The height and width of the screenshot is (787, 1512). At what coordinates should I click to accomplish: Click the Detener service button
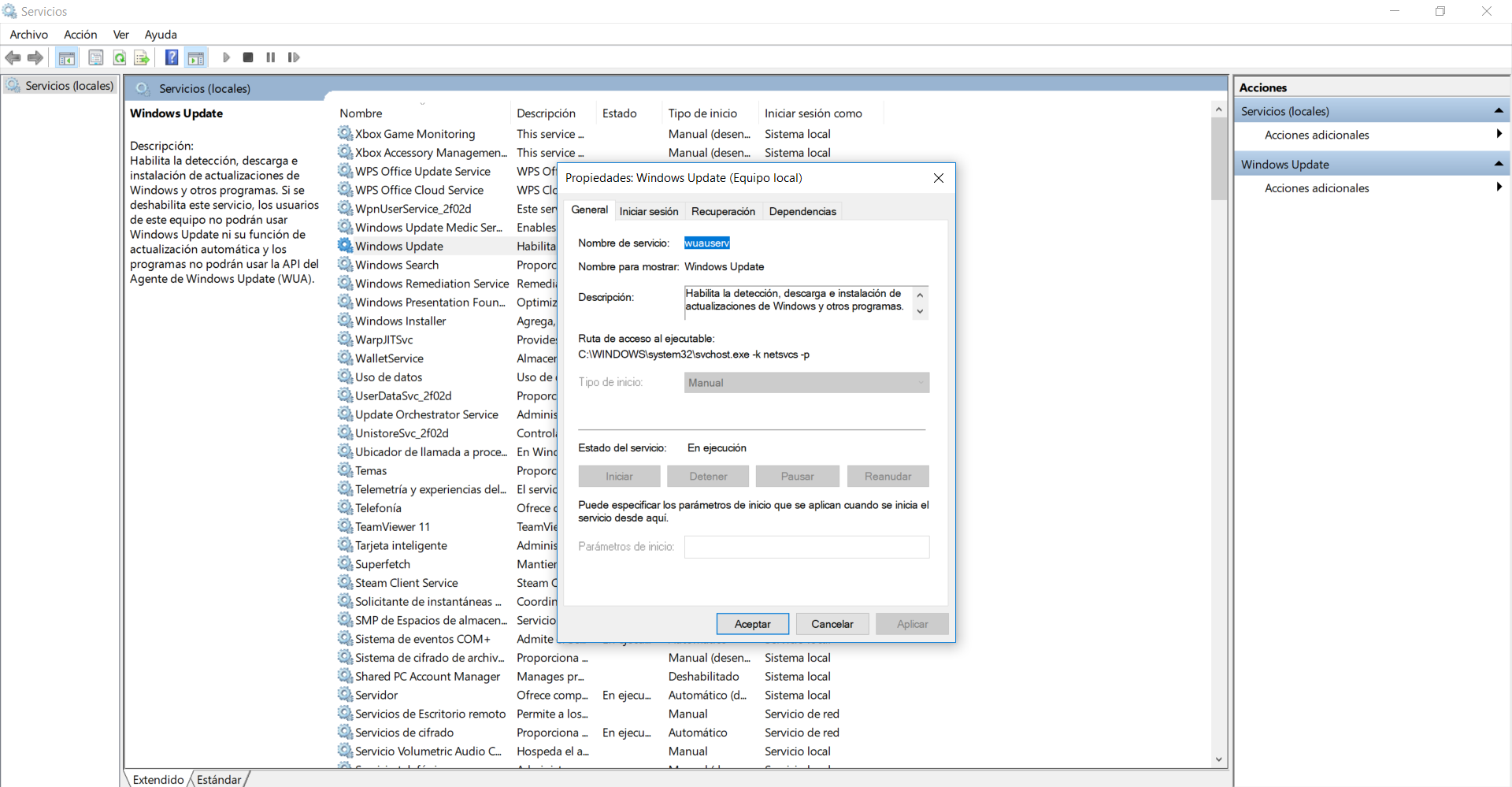pos(708,477)
